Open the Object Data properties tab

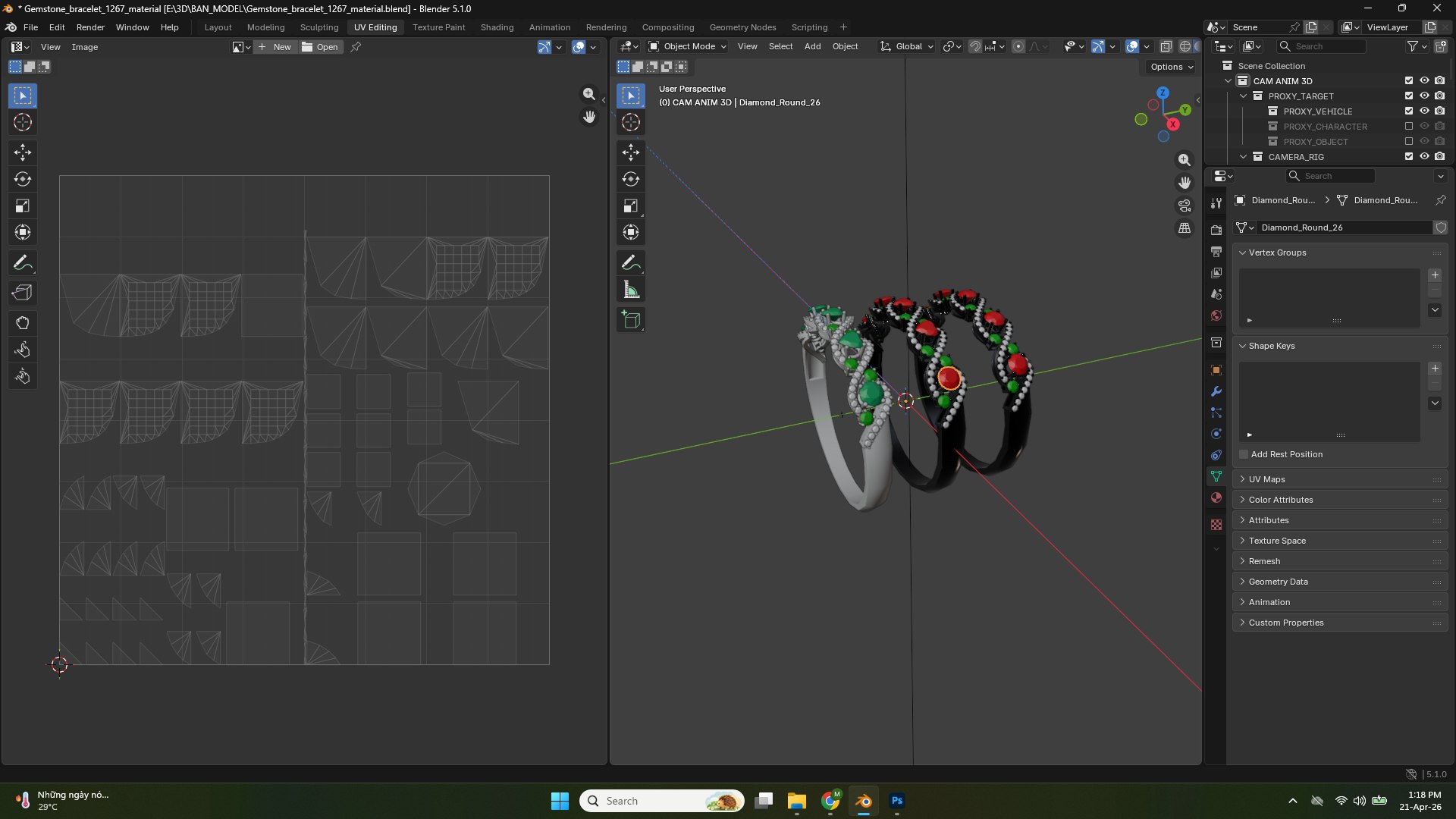tap(1216, 476)
